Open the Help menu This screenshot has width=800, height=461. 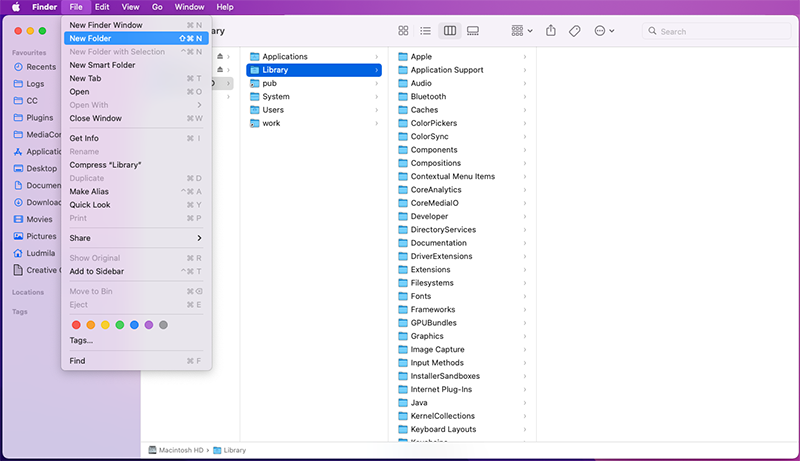225,7
